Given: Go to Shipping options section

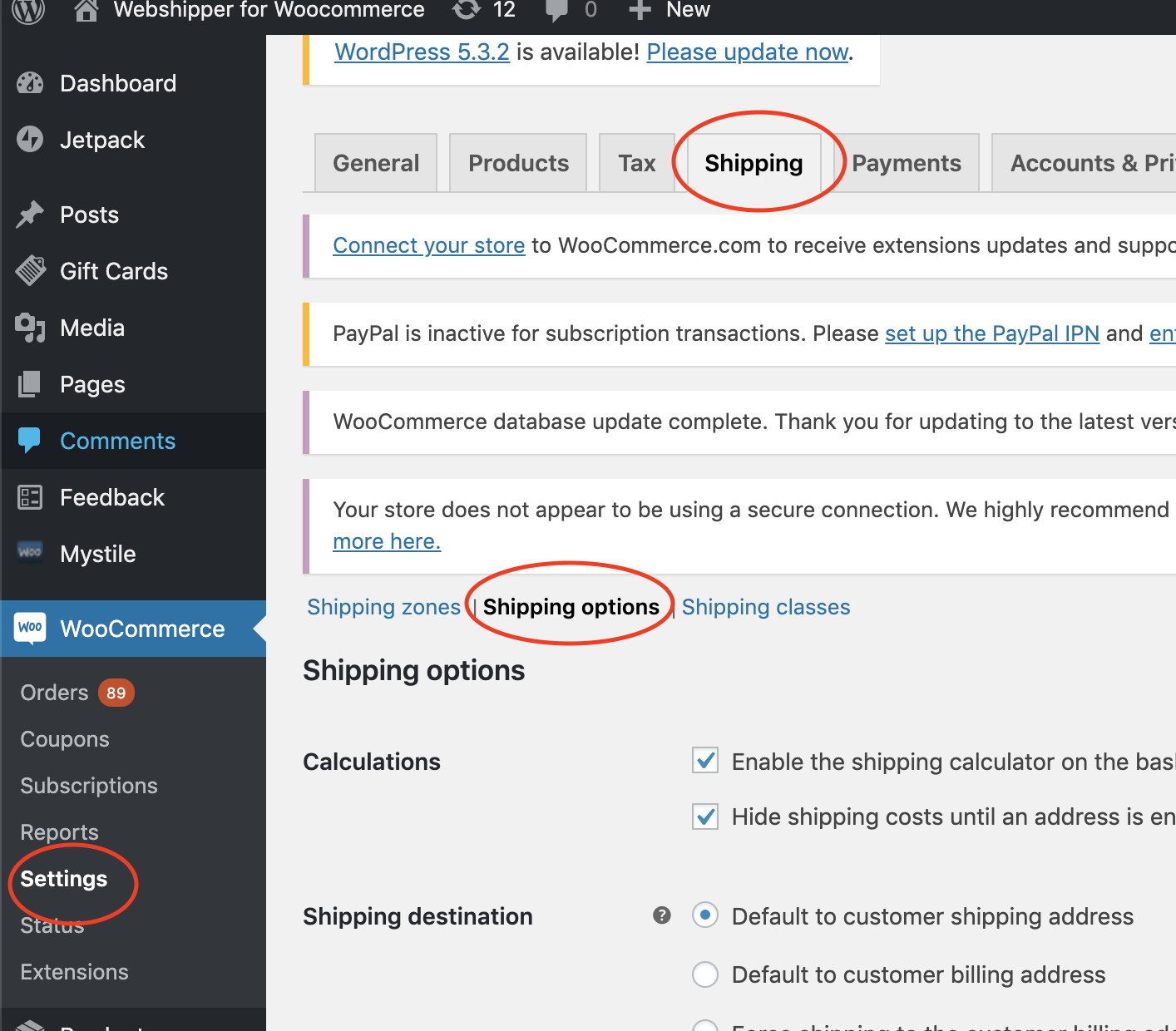Looking at the screenshot, I should 571,607.
